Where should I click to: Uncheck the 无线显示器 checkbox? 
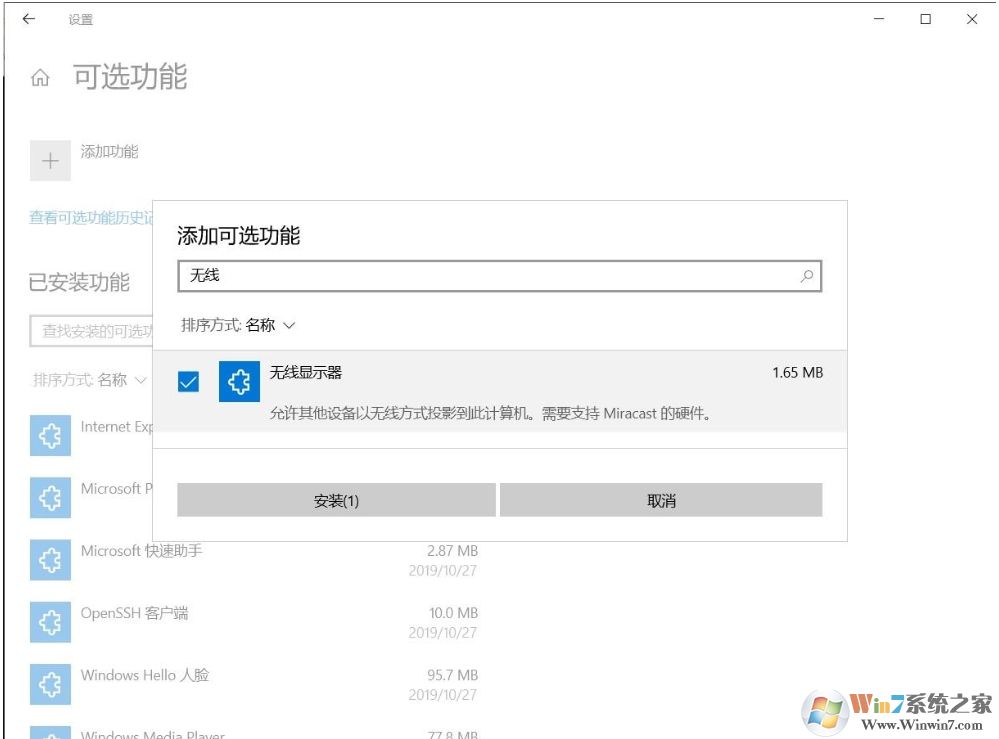[x=187, y=382]
